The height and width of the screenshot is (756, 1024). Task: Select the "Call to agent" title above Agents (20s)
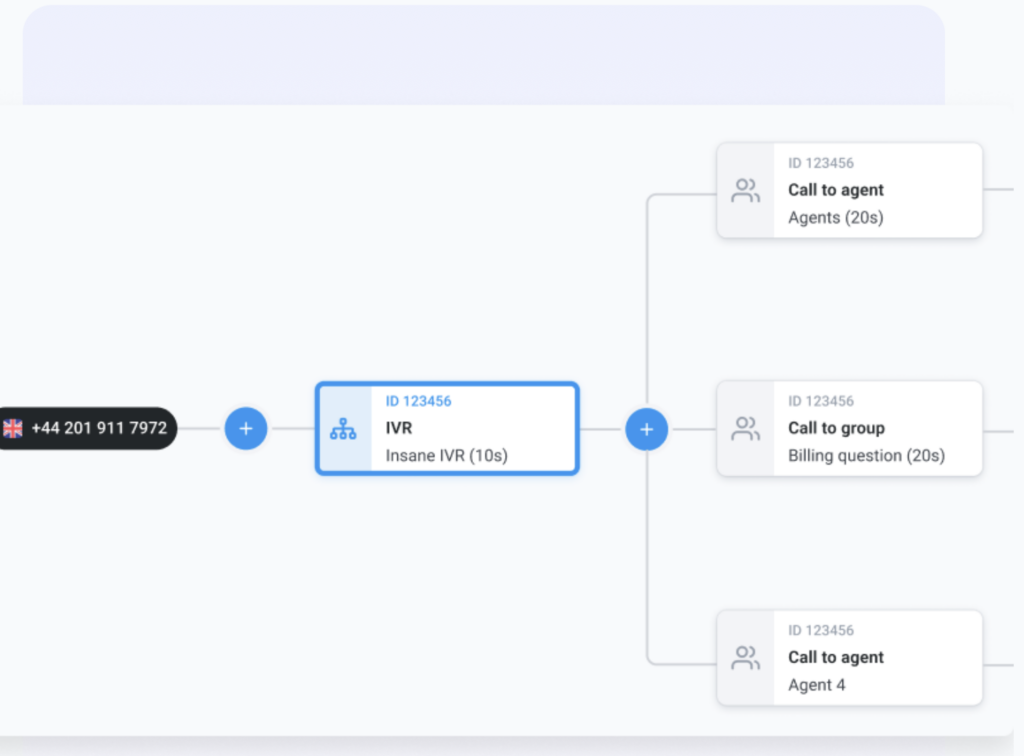coord(835,190)
